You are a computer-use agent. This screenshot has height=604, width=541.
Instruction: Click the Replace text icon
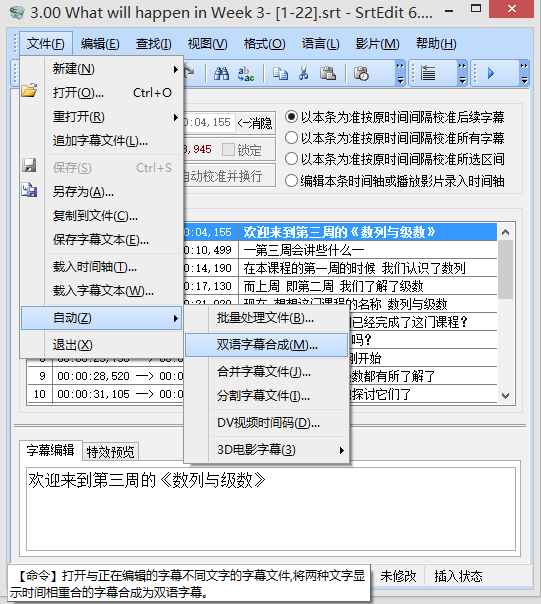pyautogui.click(x=246, y=73)
